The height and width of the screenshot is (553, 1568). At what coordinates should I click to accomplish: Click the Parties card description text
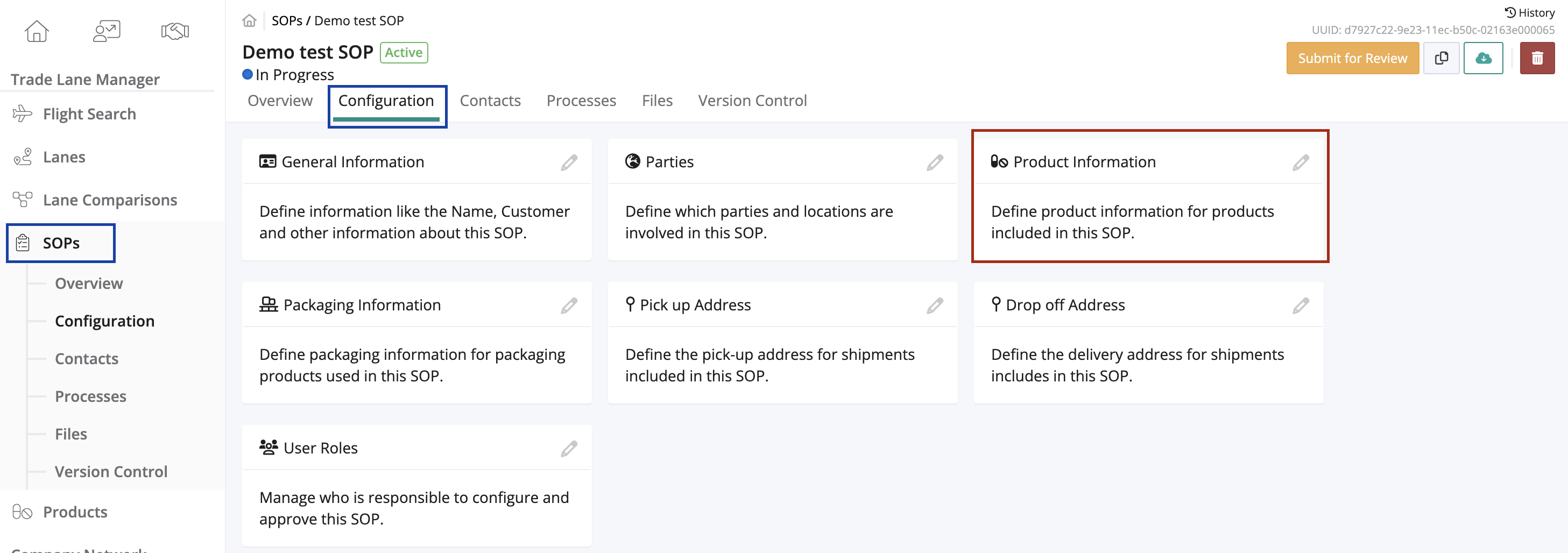point(759,222)
